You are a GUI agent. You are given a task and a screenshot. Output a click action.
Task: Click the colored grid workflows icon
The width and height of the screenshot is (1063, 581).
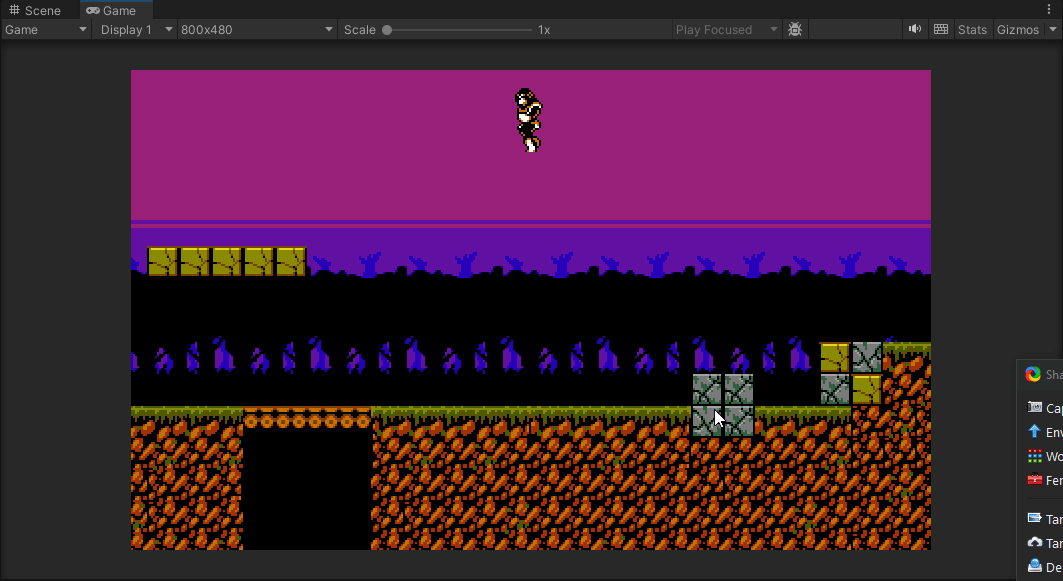1034,456
